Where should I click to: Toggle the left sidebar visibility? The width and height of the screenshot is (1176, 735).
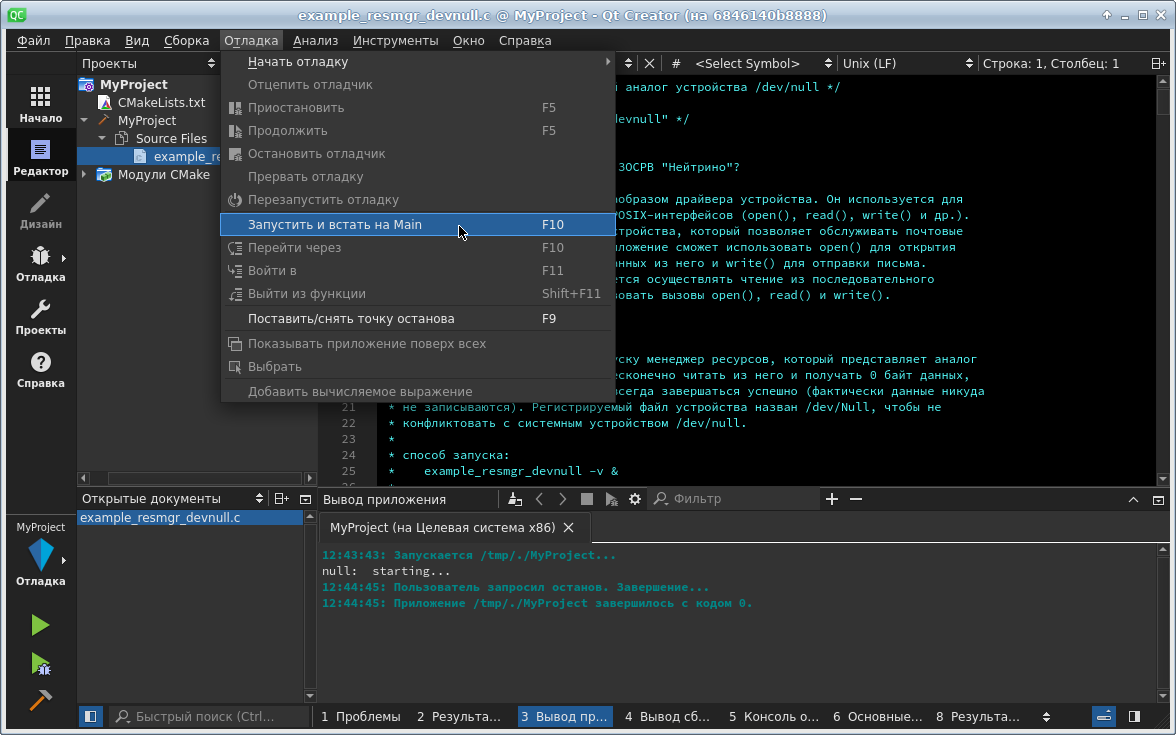click(x=91, y=716)
